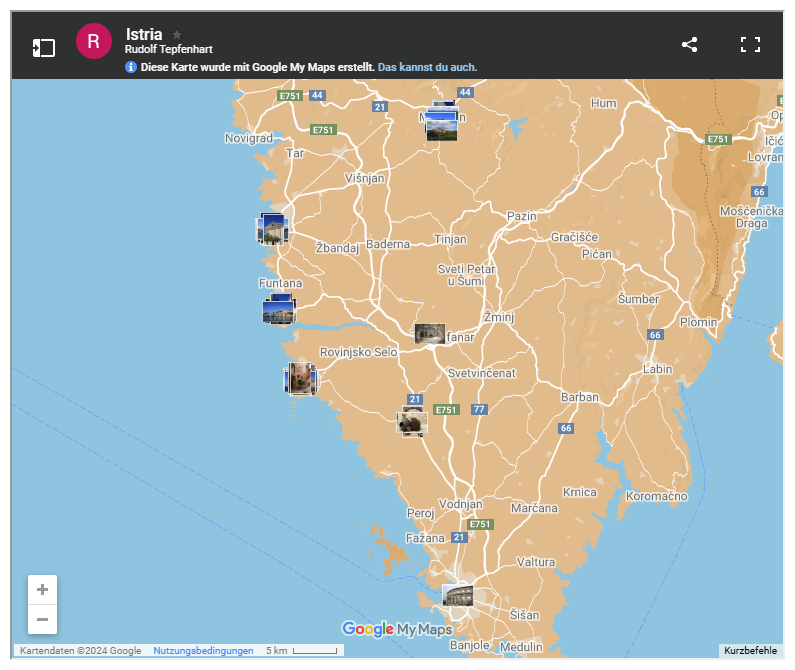Click the Istria map title
The height and width of the screenshot is (670, 795).
tap(144, 34)
